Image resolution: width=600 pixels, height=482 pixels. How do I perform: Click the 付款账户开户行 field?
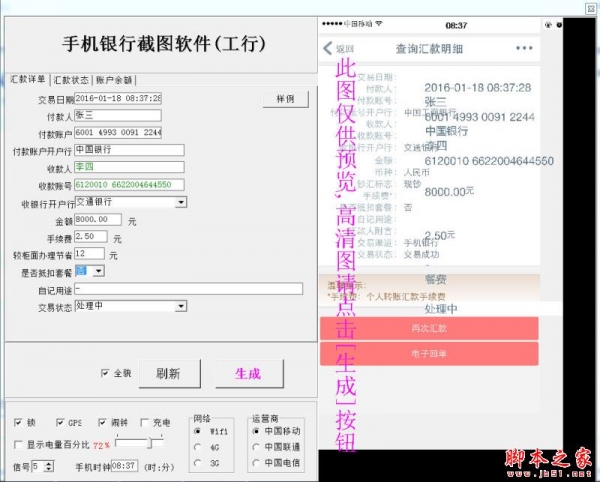(x=129, y=150)
